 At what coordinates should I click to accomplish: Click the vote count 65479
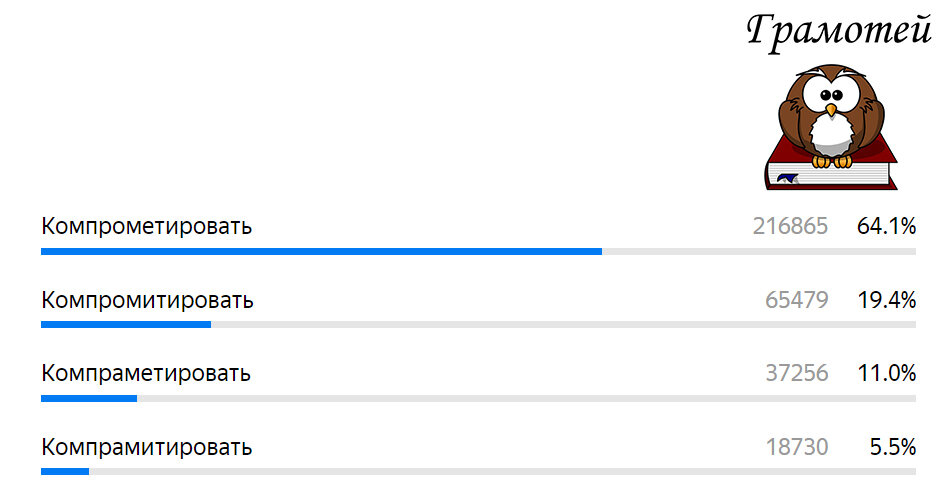click(x=797, y=300)
